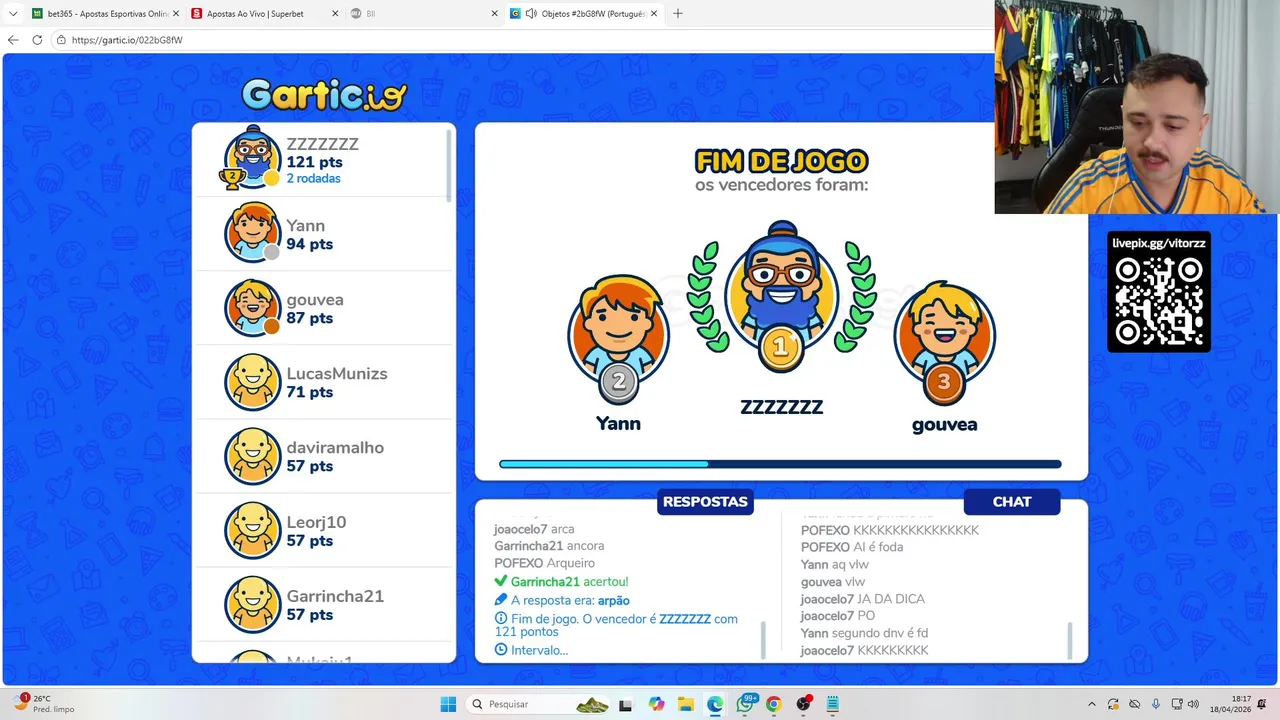Viewport: 1280px width, 720px height.
Task: Click the trophy badge beside ZZZZZZZ
Action: click(232, 178)
